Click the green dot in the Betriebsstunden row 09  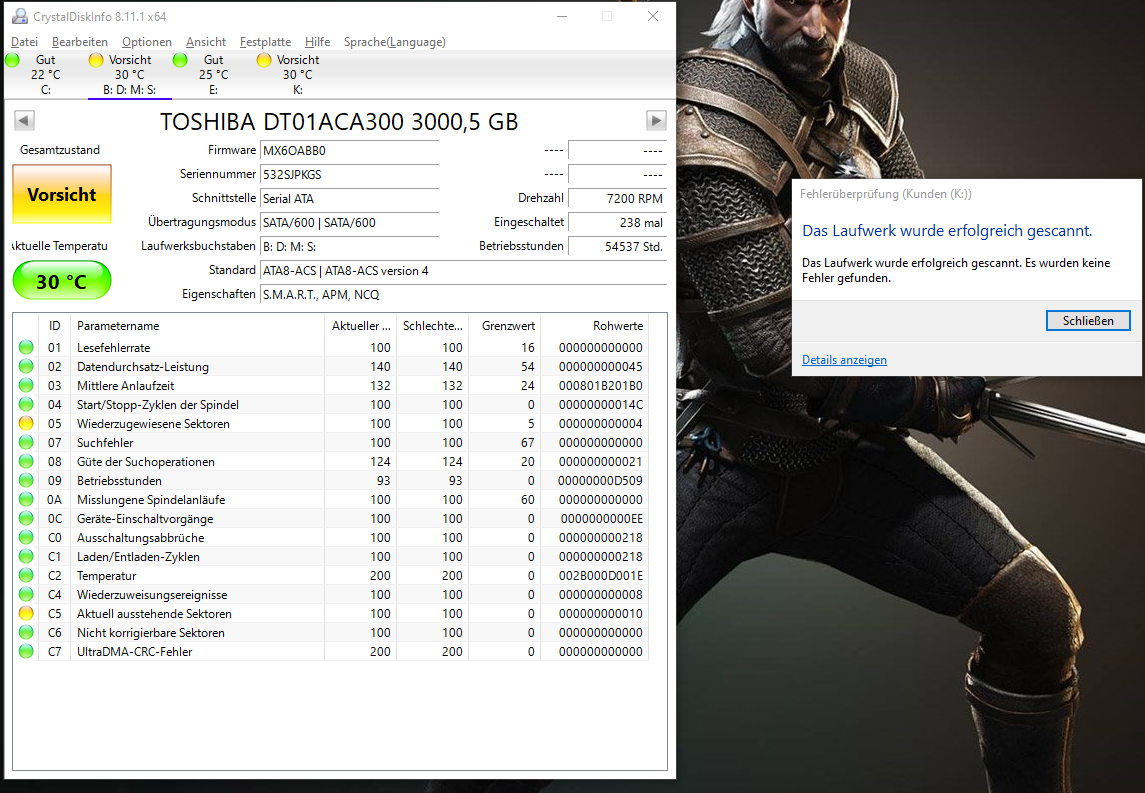tap(26, 480)
